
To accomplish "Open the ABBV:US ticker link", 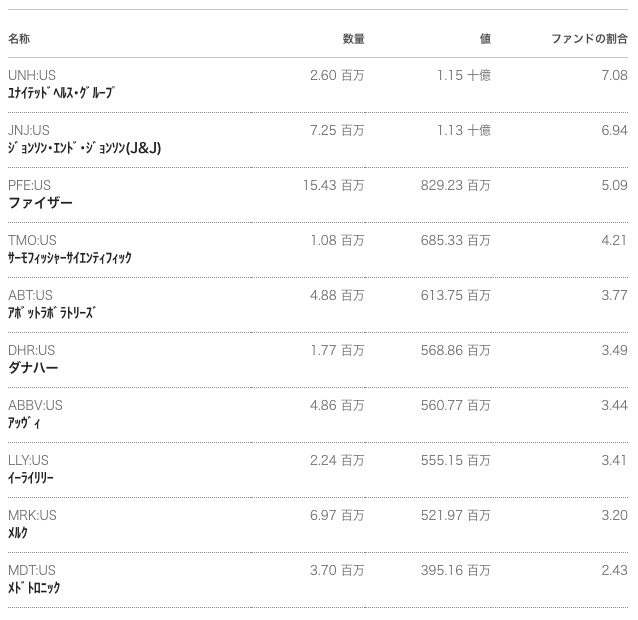I will [x=35, y=405].
